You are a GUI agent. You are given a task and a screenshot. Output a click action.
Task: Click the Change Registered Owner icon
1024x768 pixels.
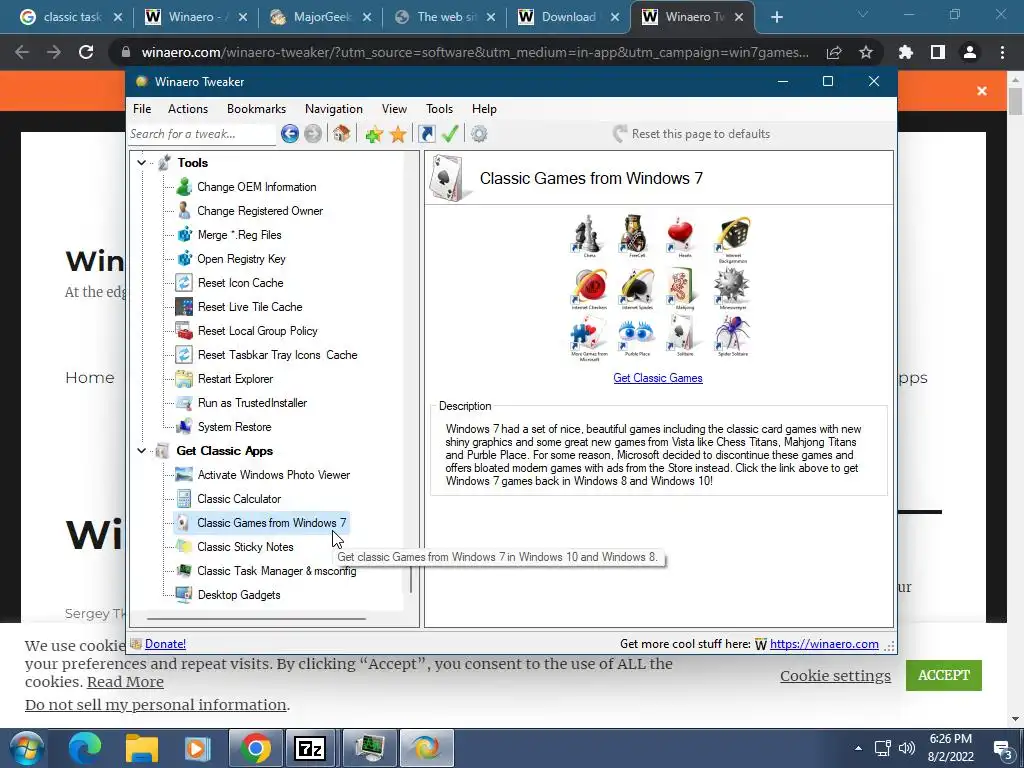184,211
